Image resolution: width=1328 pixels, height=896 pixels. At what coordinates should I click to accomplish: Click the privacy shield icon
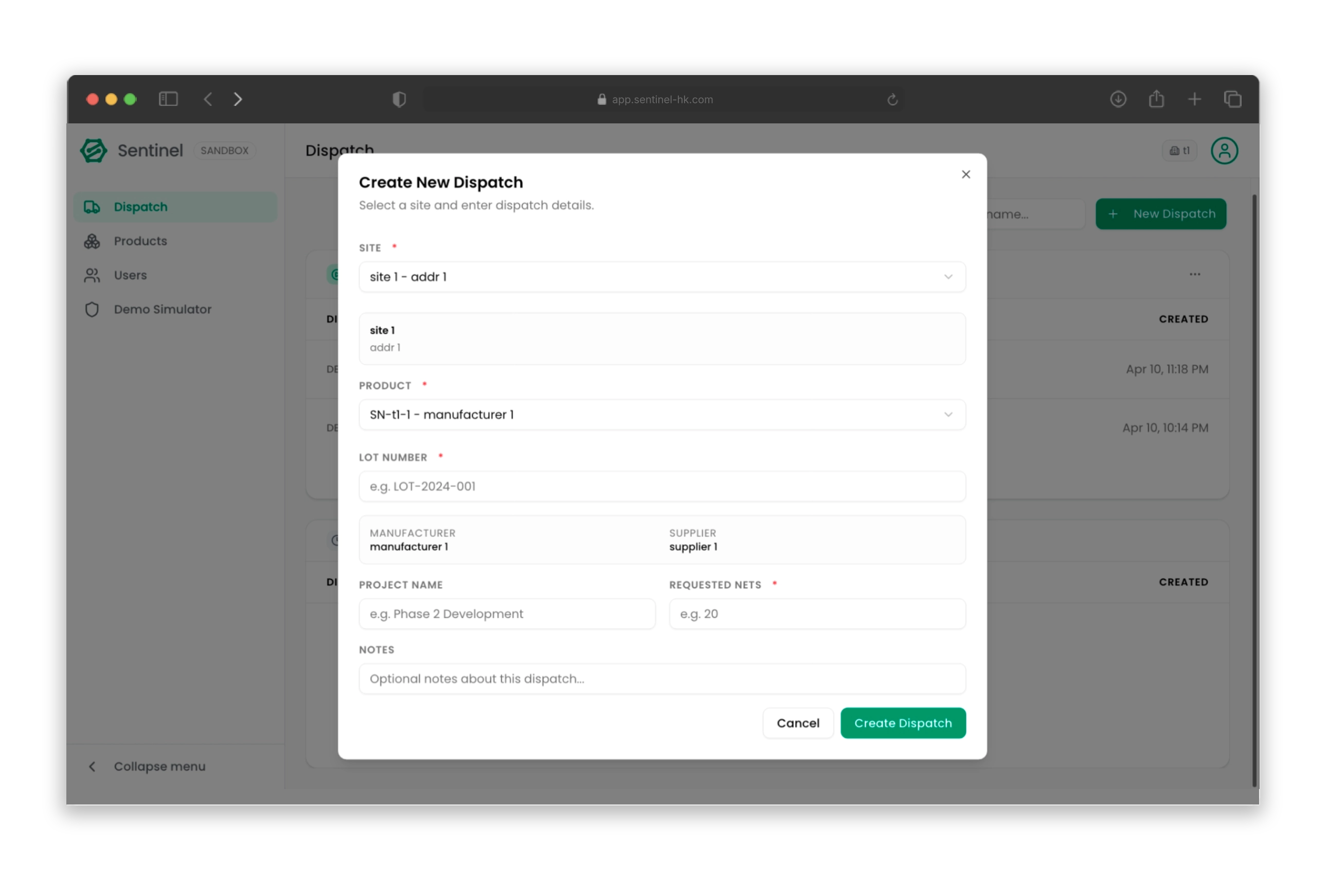pos(399,99)
